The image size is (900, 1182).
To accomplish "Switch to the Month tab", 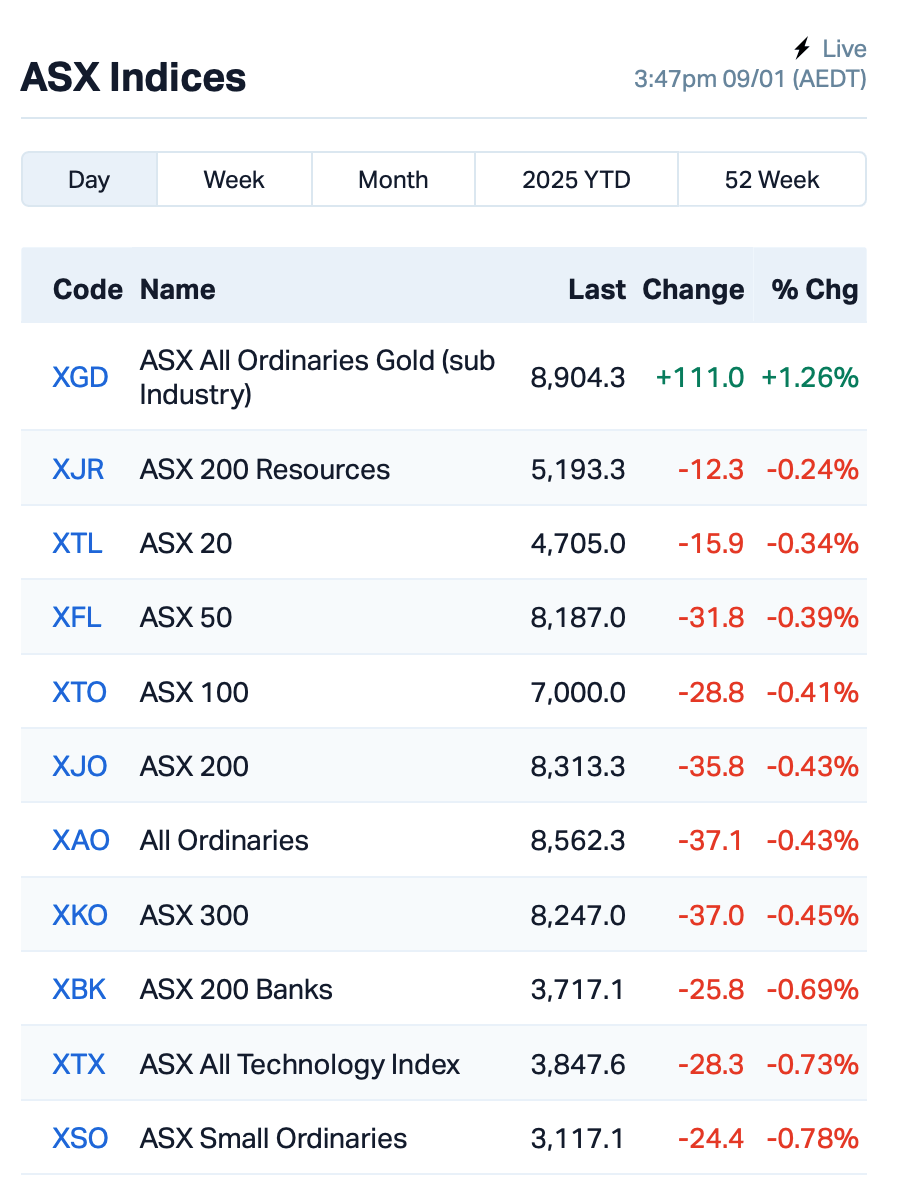I will coord(393,179).
